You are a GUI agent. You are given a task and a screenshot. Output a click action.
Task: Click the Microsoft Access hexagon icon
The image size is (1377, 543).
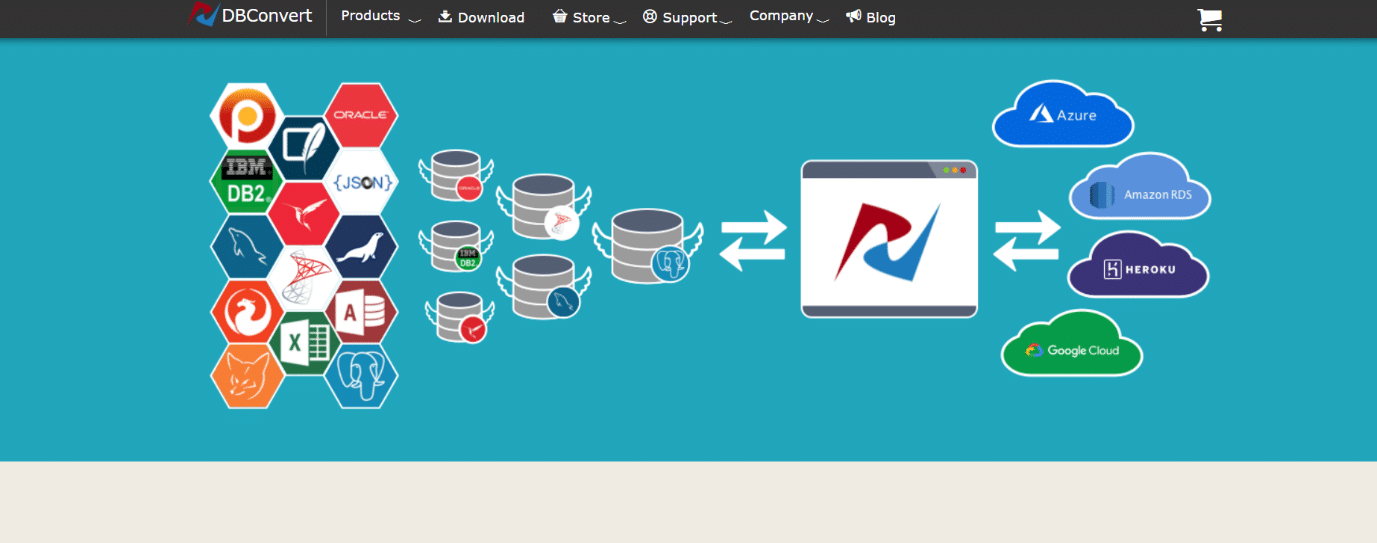pos(361,311)
